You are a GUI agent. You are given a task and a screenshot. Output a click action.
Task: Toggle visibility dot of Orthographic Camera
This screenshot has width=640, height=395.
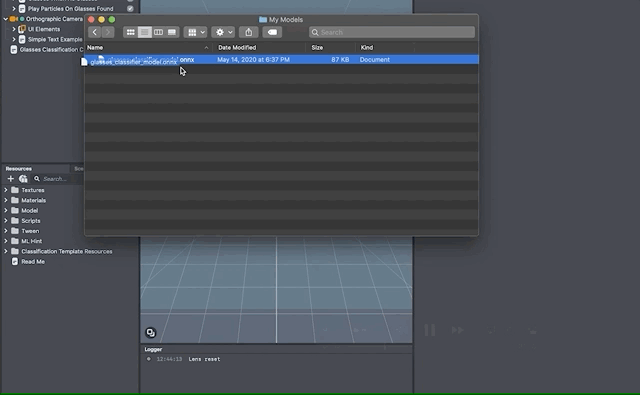(22, 19)
